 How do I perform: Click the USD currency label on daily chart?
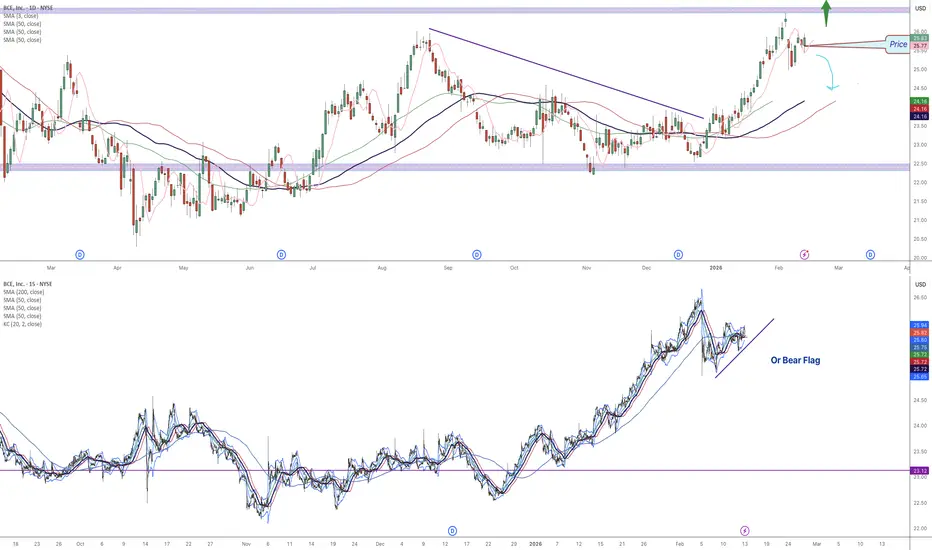(x=920, y=8)
